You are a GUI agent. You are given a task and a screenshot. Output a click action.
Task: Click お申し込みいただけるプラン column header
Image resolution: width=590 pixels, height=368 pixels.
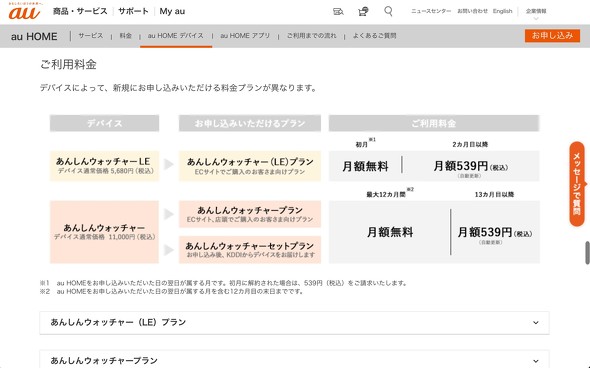point(250,123)
